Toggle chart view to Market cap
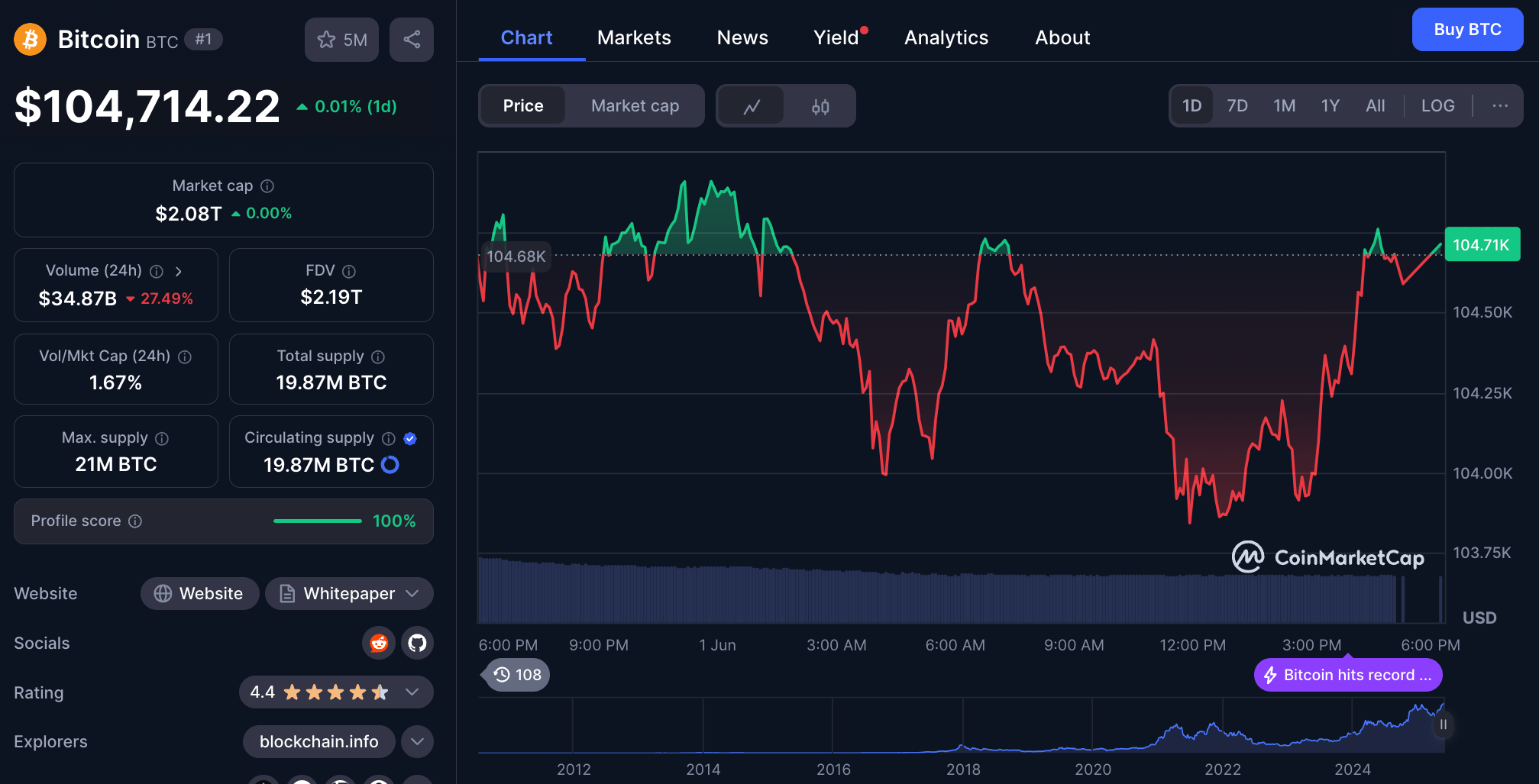This screenshot has width=1539, height=784. tap(634, 106)
